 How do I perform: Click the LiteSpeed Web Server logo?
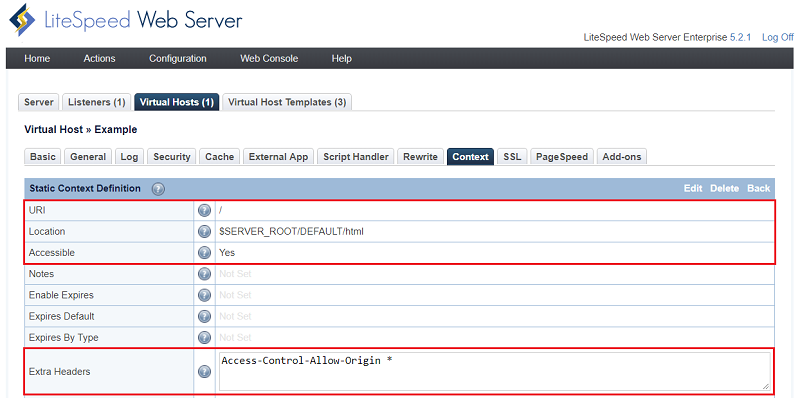tap(125, 20)
